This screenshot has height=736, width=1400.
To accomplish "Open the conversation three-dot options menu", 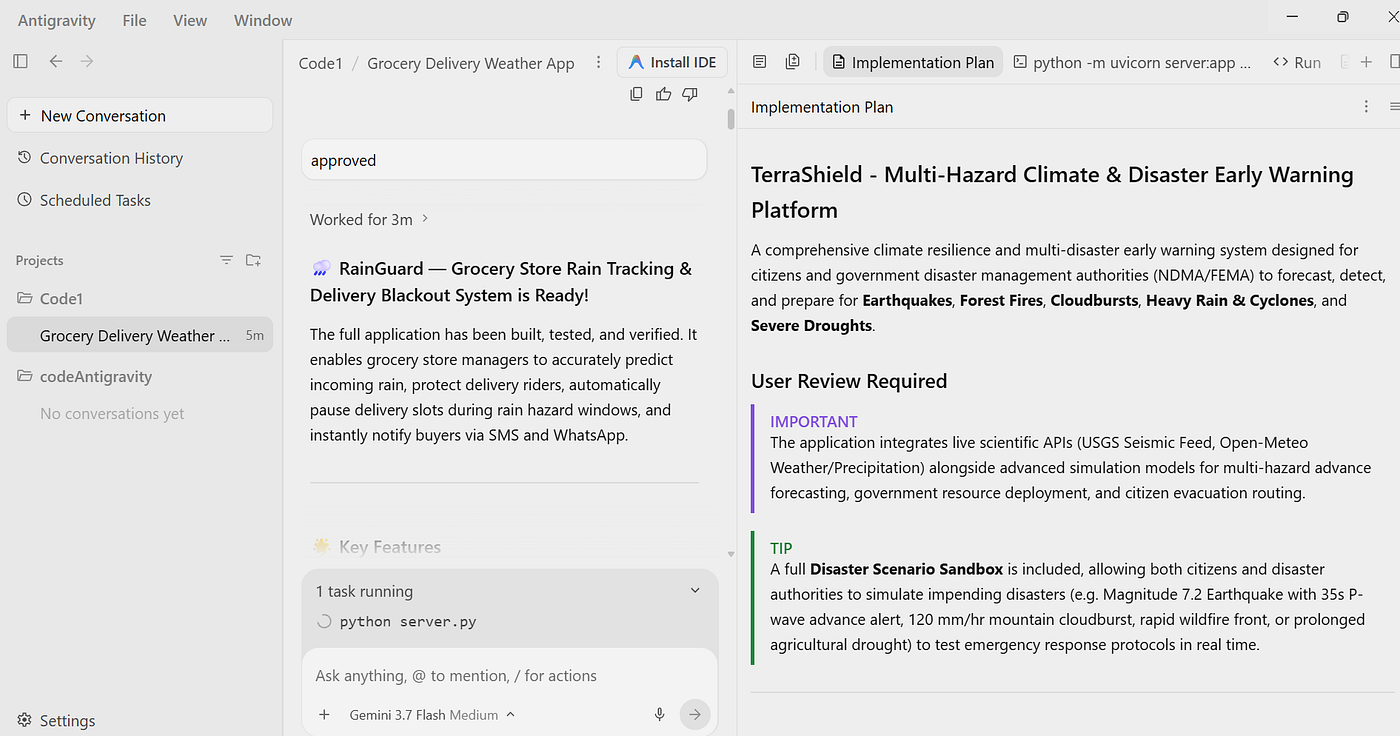I will coord(598,62).
